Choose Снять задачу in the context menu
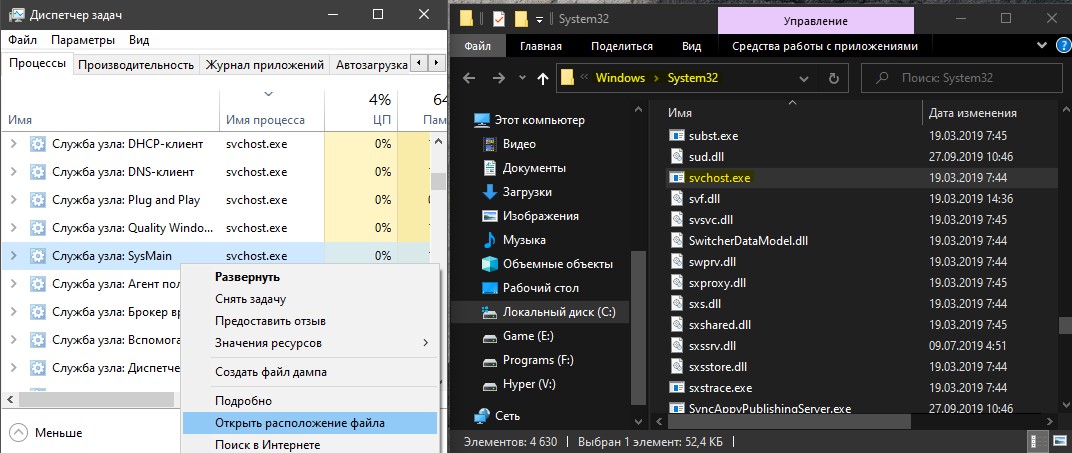This screenshot has width=1072, height=453. 310,299
